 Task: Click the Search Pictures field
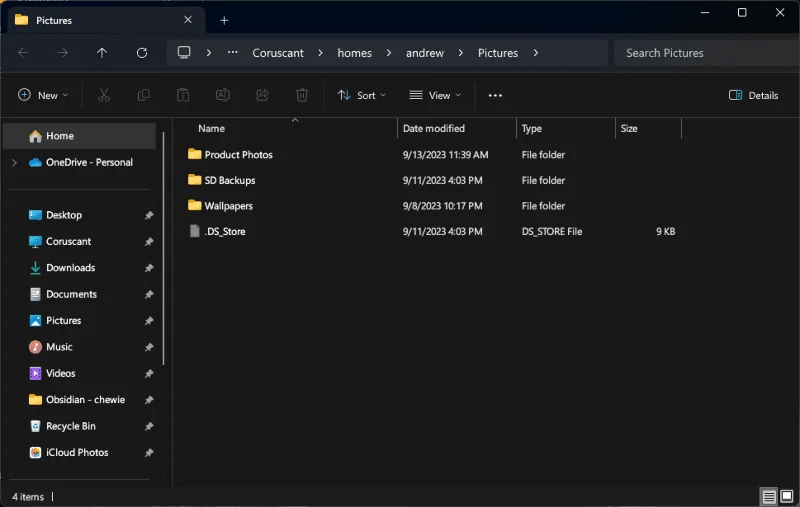(707, 53)
